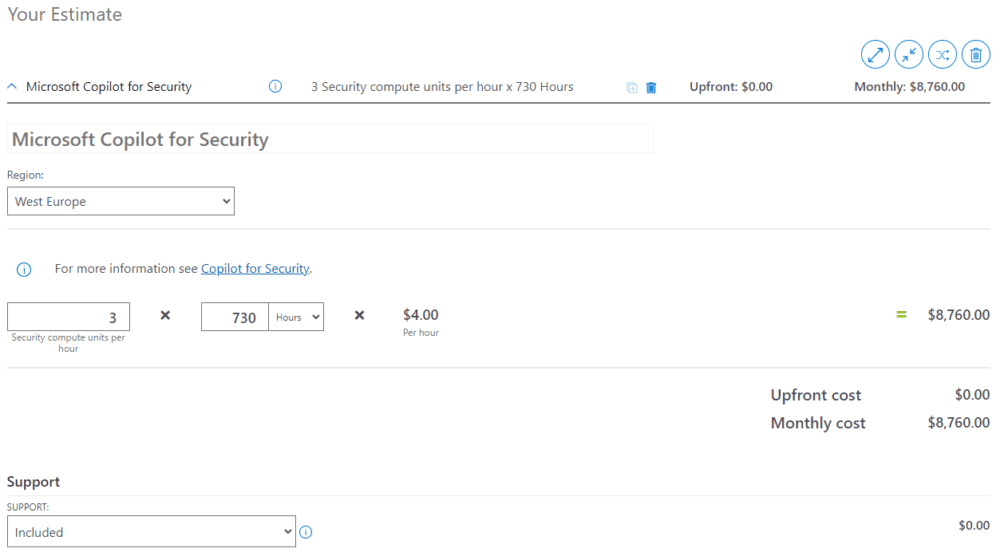This screenshot has width=1000, height=560.
Task: Collapse the Microsoft Copilot for Security section
Action: [12, 86]
